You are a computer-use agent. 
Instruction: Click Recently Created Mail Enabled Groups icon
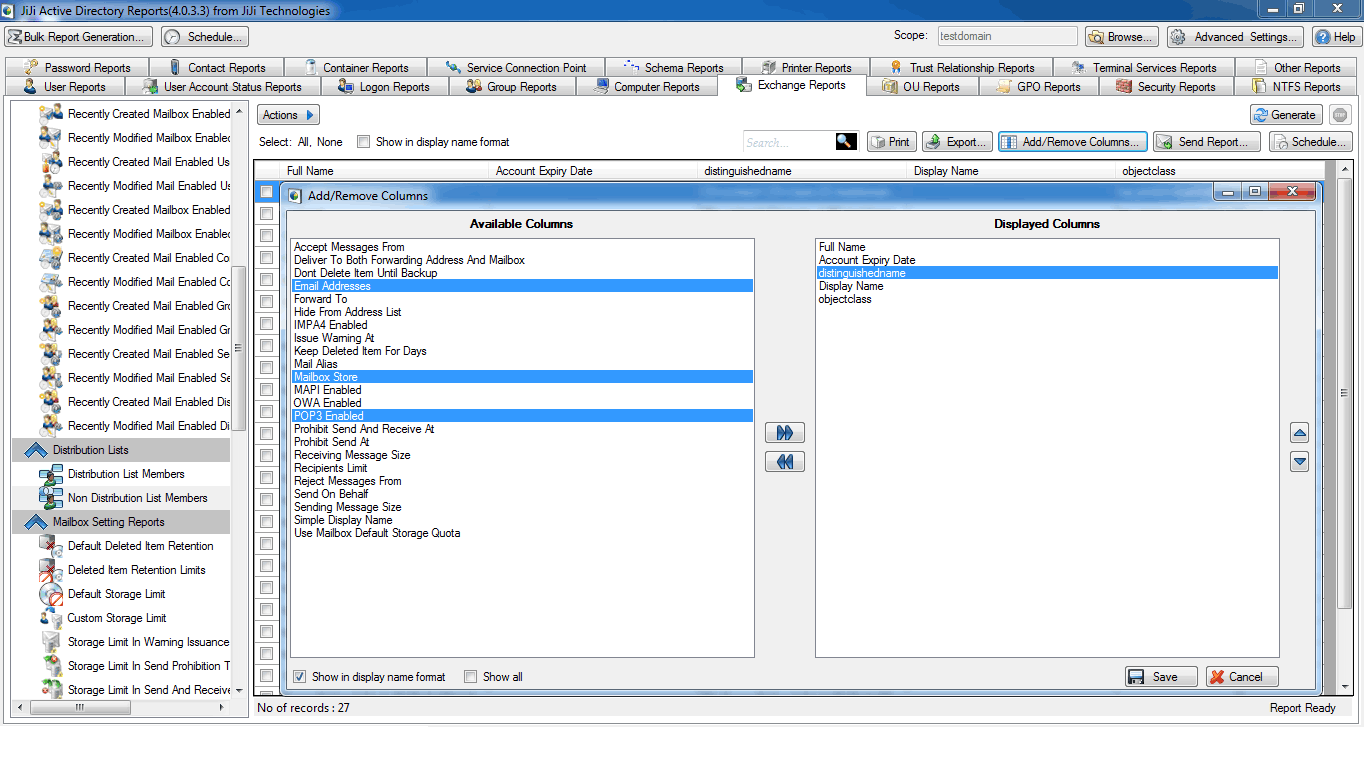click(x=51, y=306)
